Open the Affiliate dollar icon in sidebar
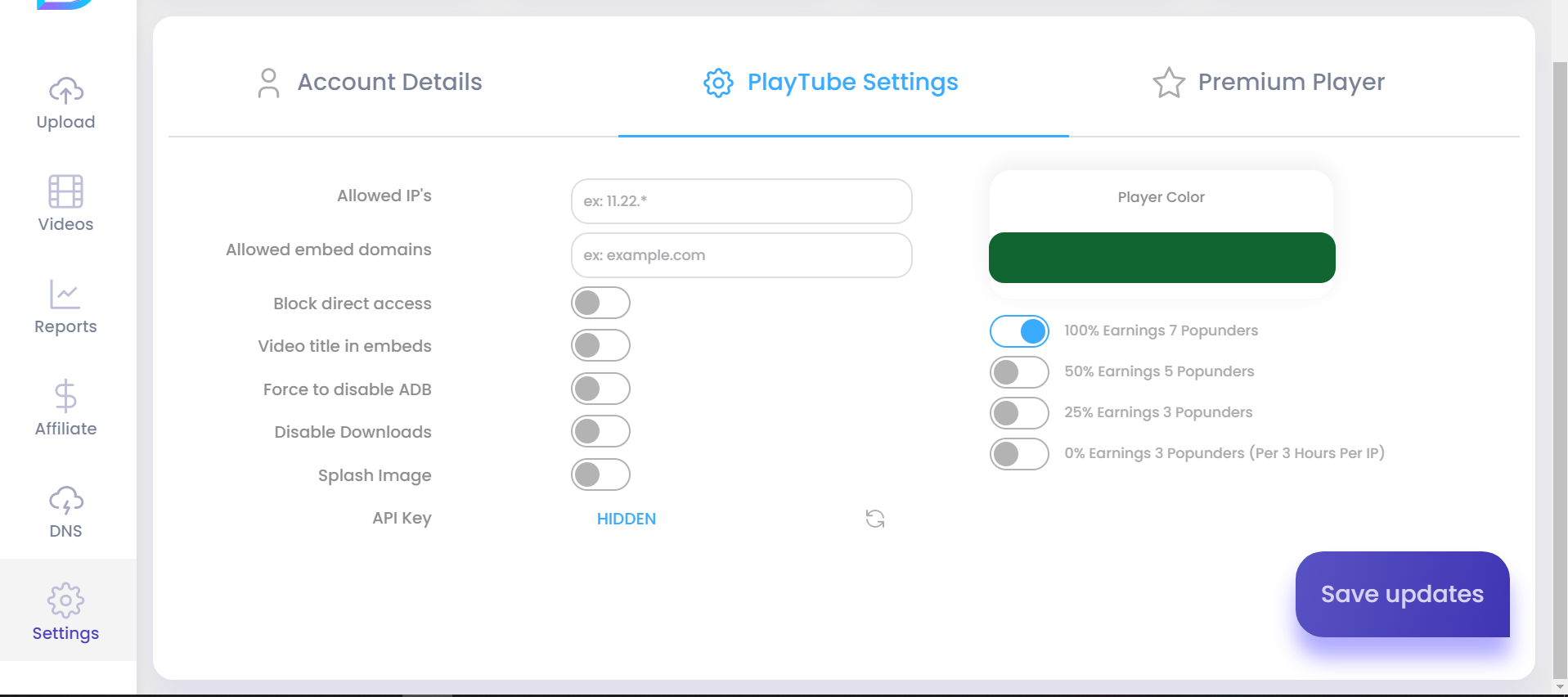The height and width of the screenshot is (697, 1568). (65, 396)
